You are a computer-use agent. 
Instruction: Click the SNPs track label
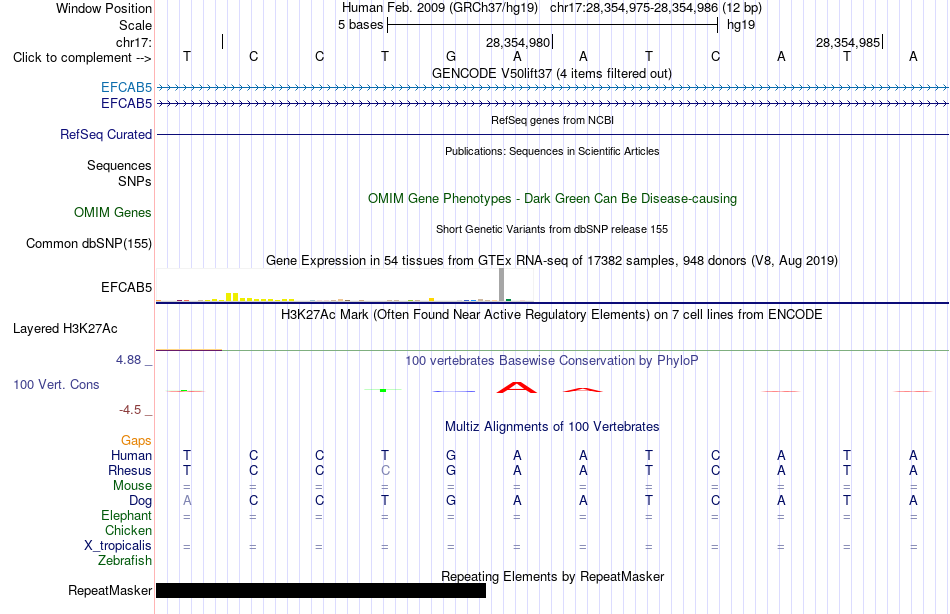[135, 181]
